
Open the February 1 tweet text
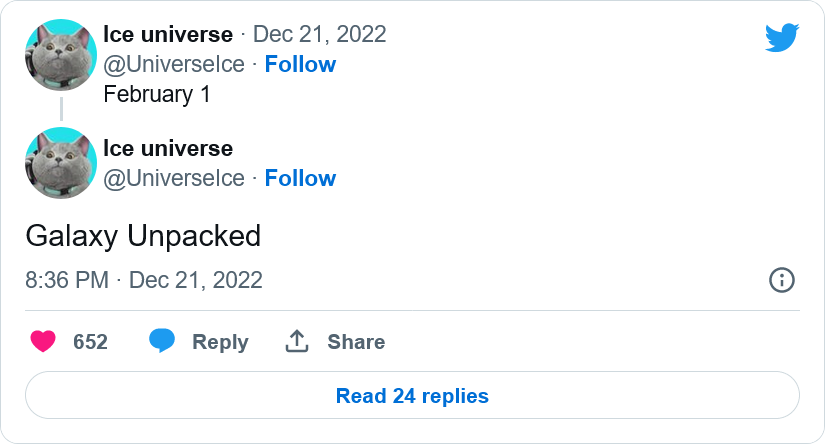tap(157, 95)
